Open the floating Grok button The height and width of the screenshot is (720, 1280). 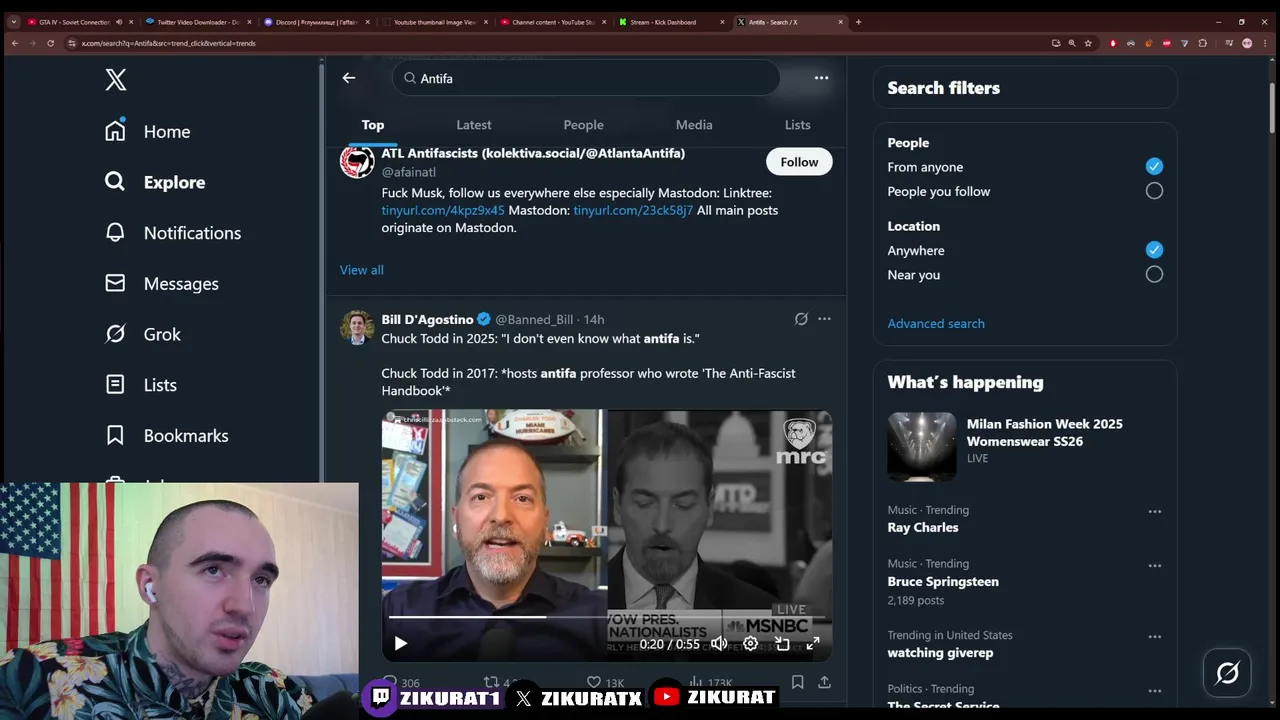[1227, 673]
